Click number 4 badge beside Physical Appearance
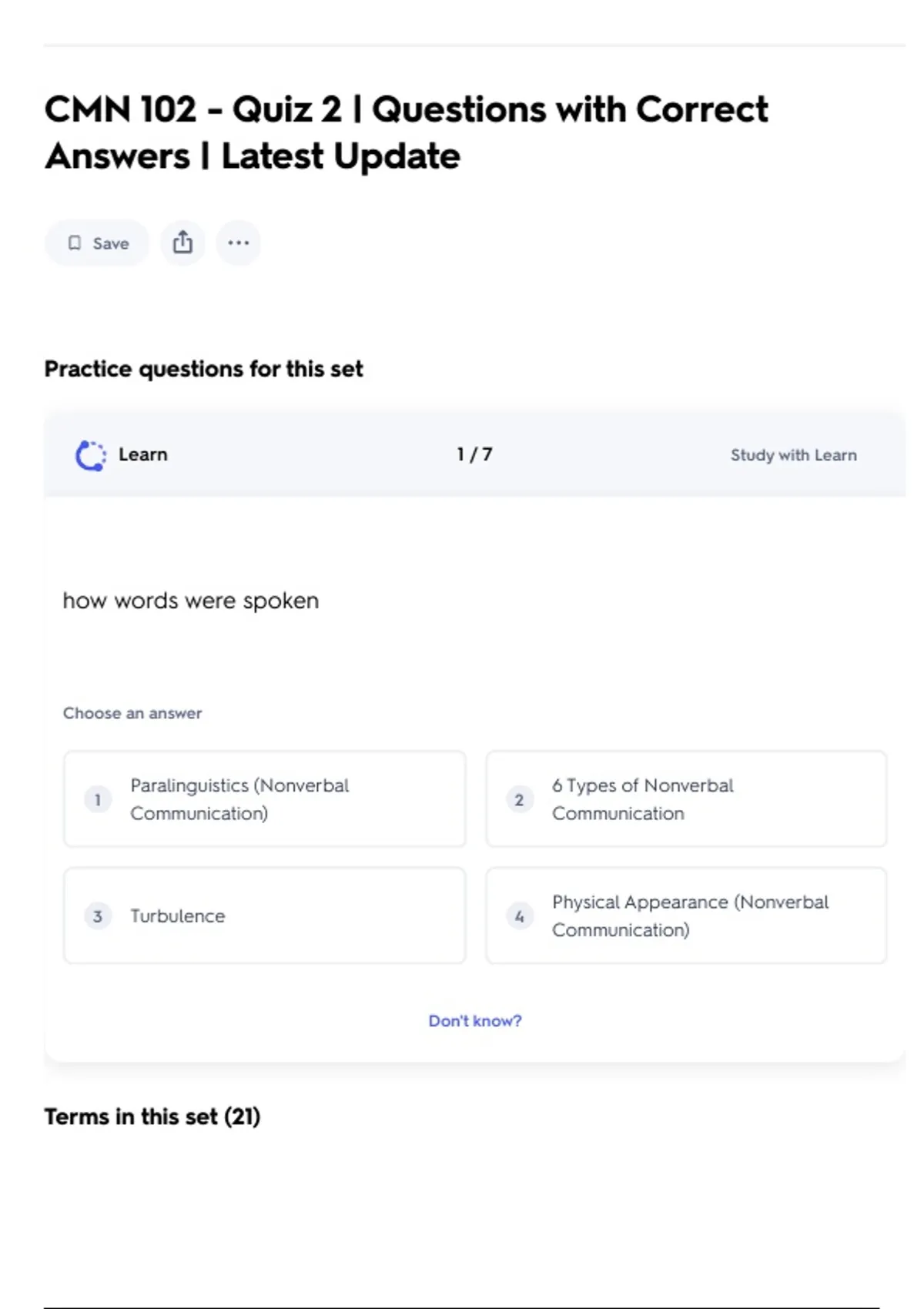Screen dimensions: 924x1309 (x=519, y=916)
